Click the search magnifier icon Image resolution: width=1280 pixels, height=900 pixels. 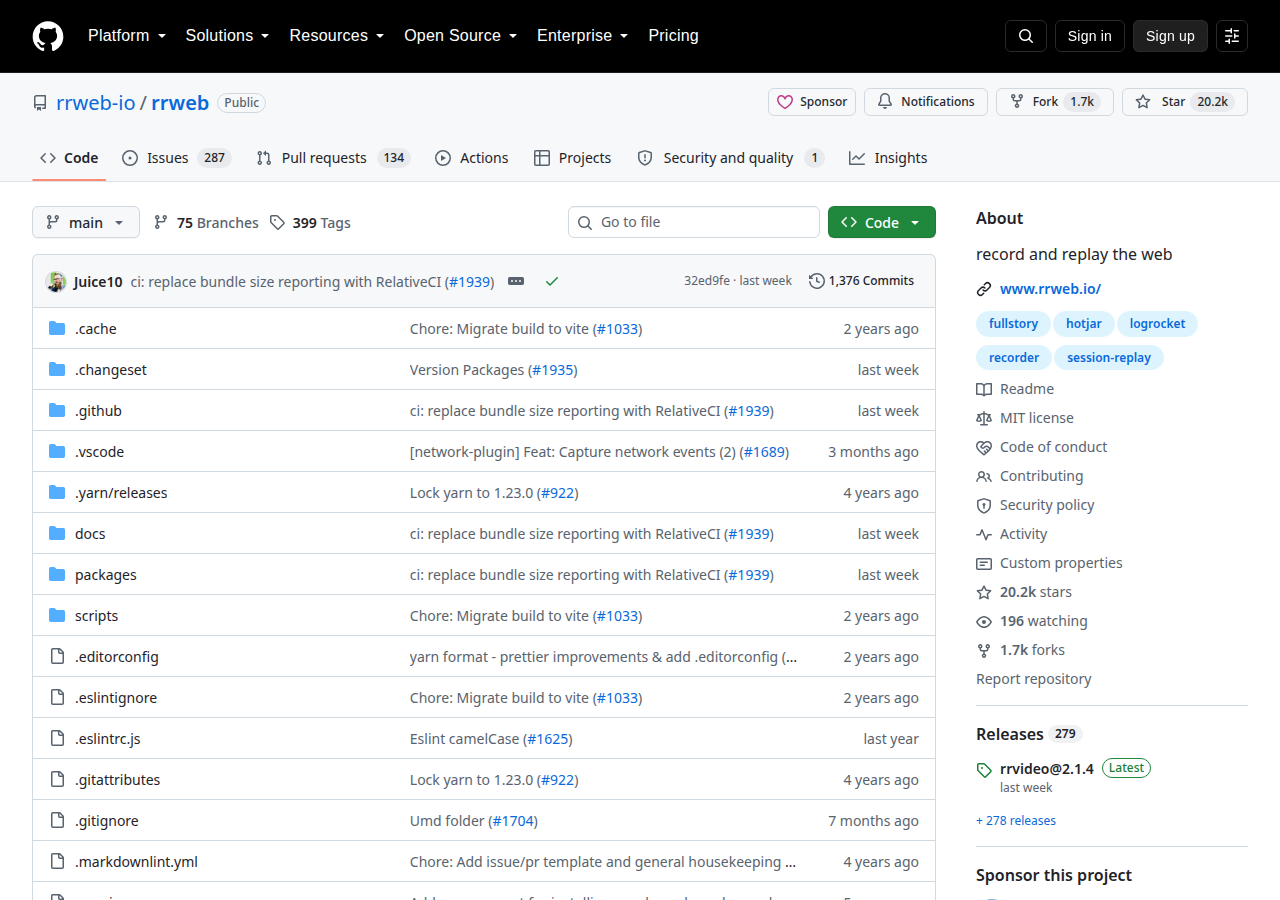click(x=1026, y=36)
